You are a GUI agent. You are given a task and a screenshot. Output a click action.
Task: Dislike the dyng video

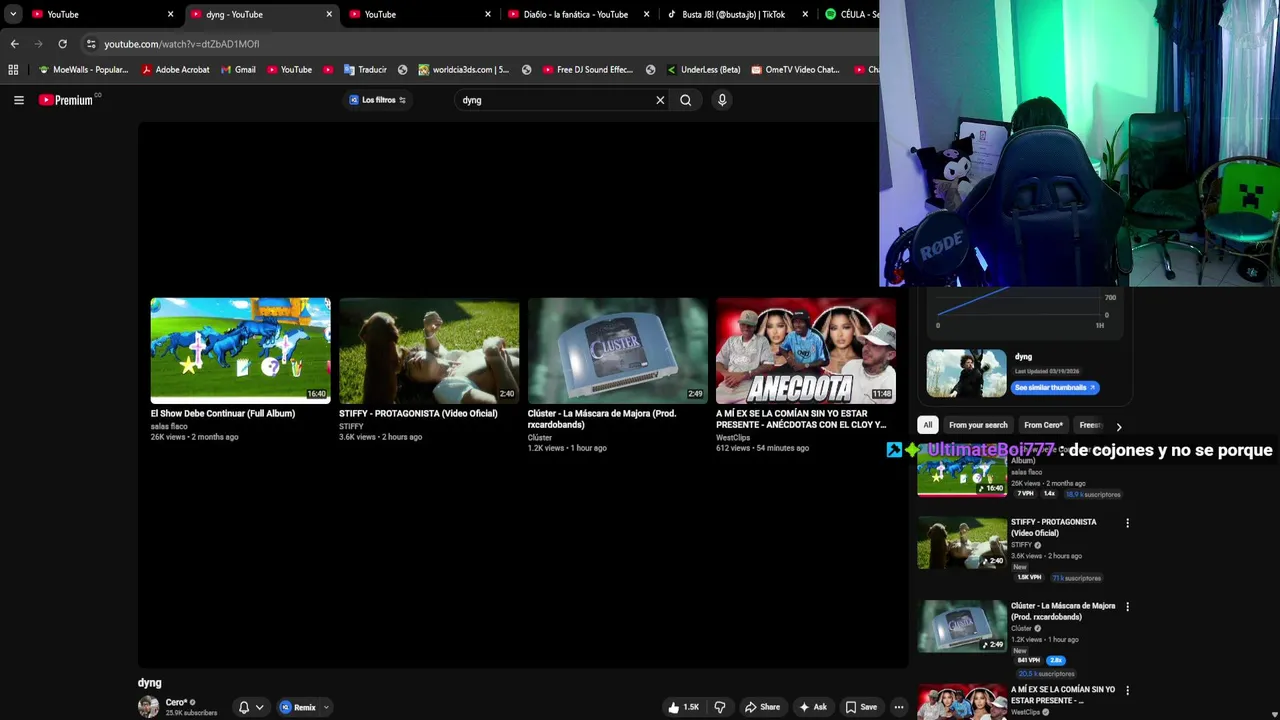point(720,707)
